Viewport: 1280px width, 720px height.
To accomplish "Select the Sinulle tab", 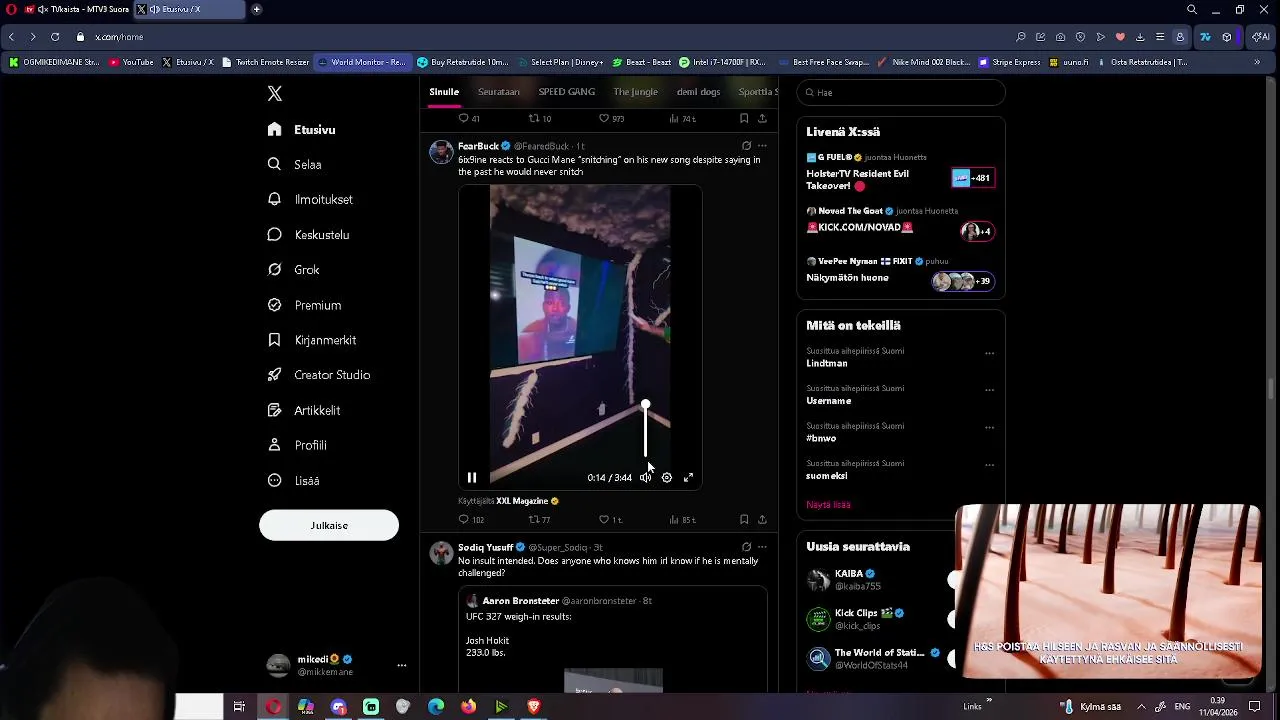I will point(444,92).
